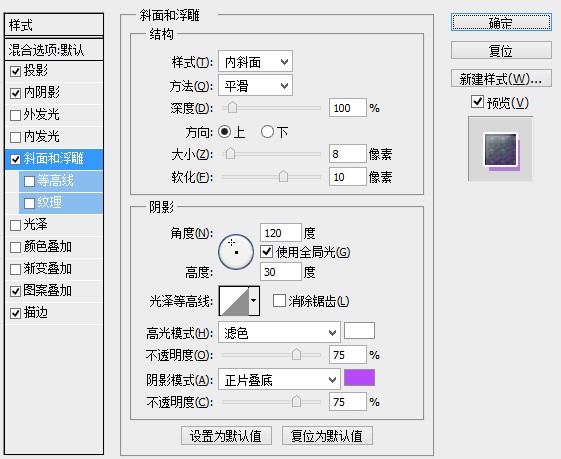Image resolution: width=561 pixels, height=459 pixels.
Task: Select the 下 direction radio button
Action: pyautogui.click(x=267, y=132)
